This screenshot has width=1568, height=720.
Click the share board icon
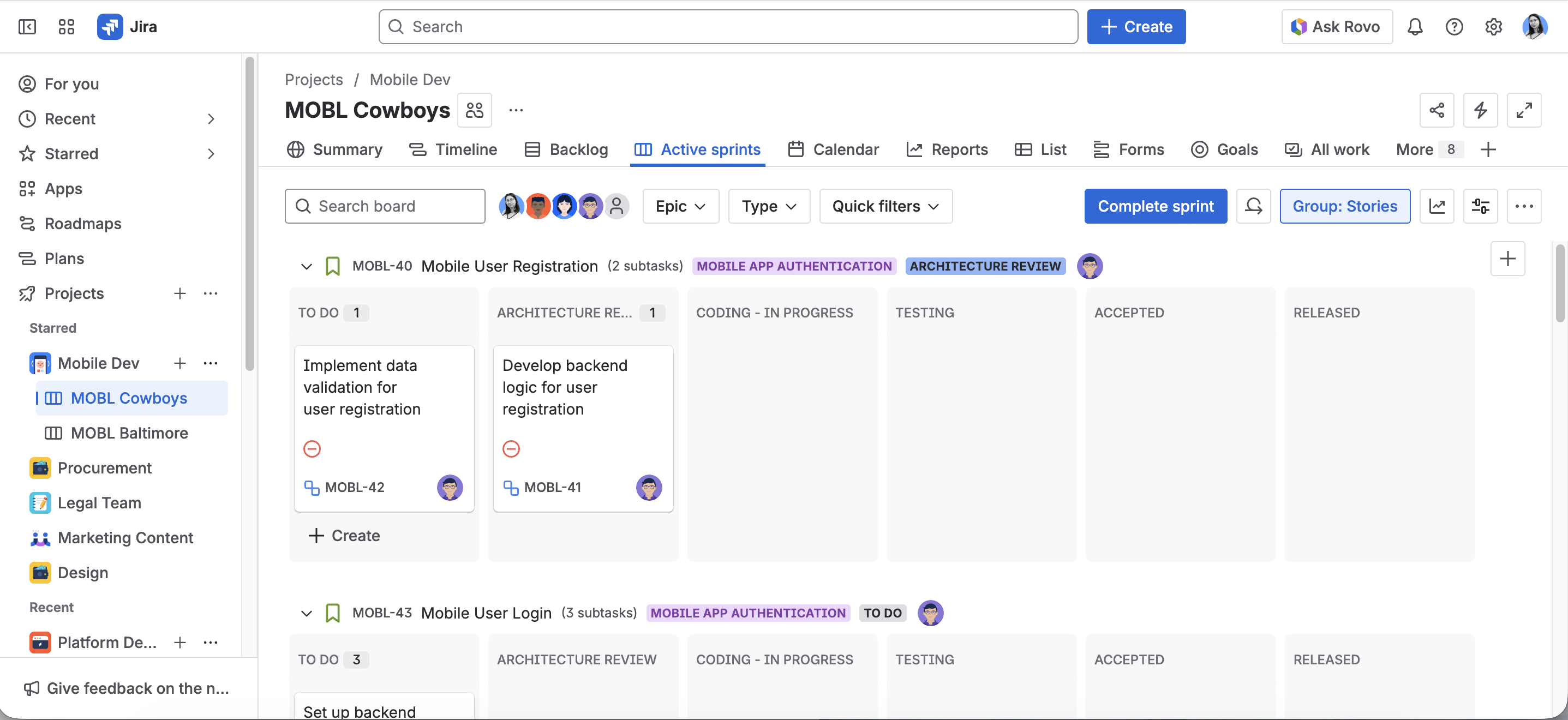[x=1437, y=110]
